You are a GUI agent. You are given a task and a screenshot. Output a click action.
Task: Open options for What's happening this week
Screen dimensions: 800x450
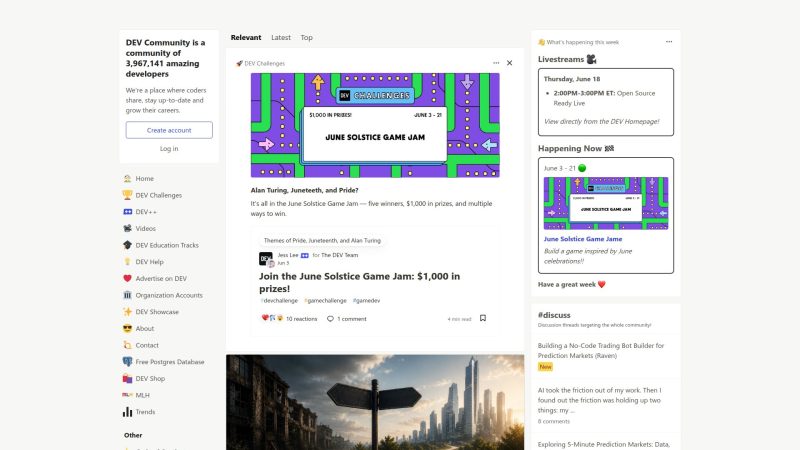click(x=669, y=42)
